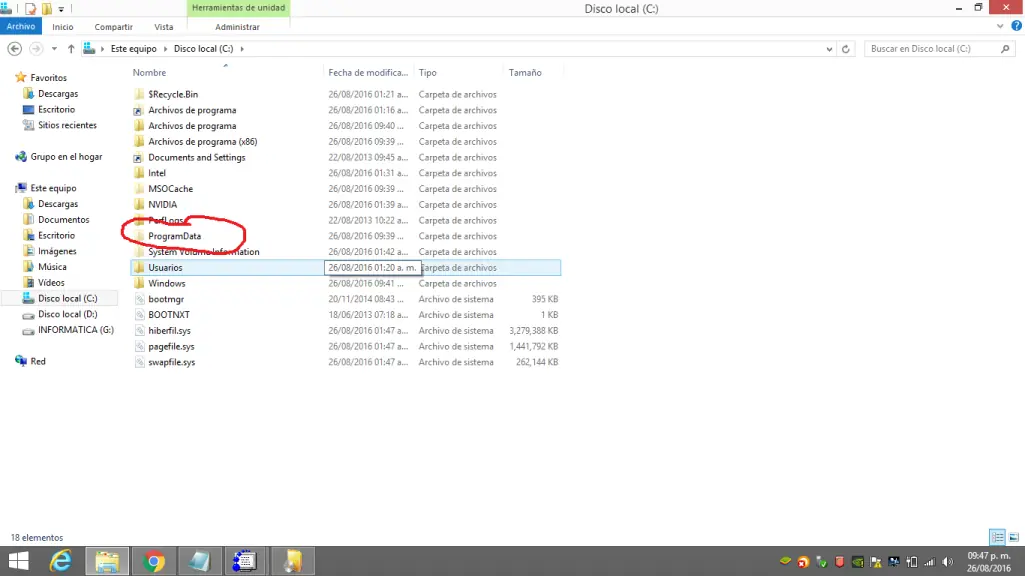Click the search magnifier icon
This screenshot has height=576, width=1025.
click(x=1005, y=49)
